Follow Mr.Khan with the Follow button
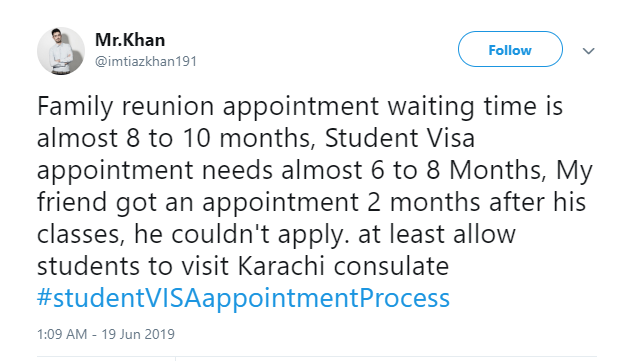The image size is (634, 361). [510, 49]
